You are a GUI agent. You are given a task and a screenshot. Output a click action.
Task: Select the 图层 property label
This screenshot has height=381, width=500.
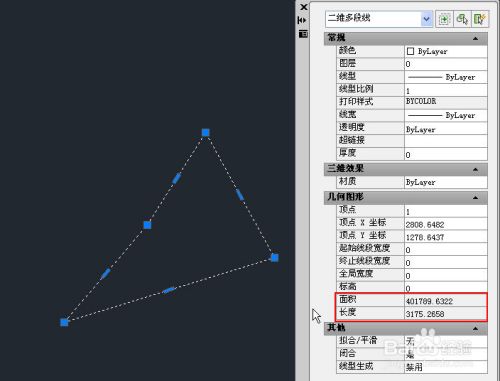click(347, 63)
